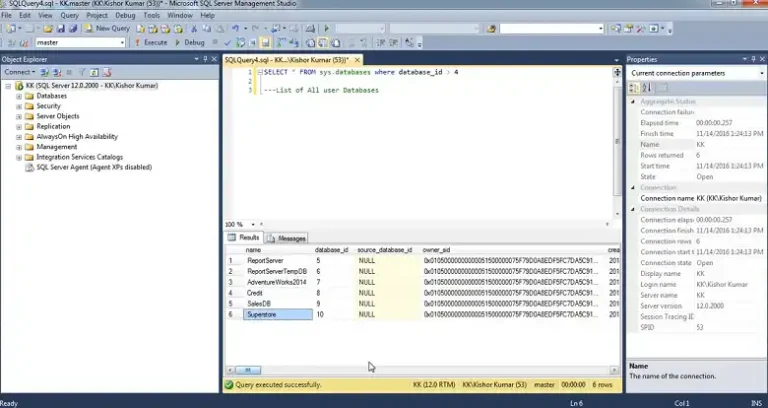Screen dimensions: 768x408
Task: Expand AlwaysOn High Availability node
Action: point(19,137)
